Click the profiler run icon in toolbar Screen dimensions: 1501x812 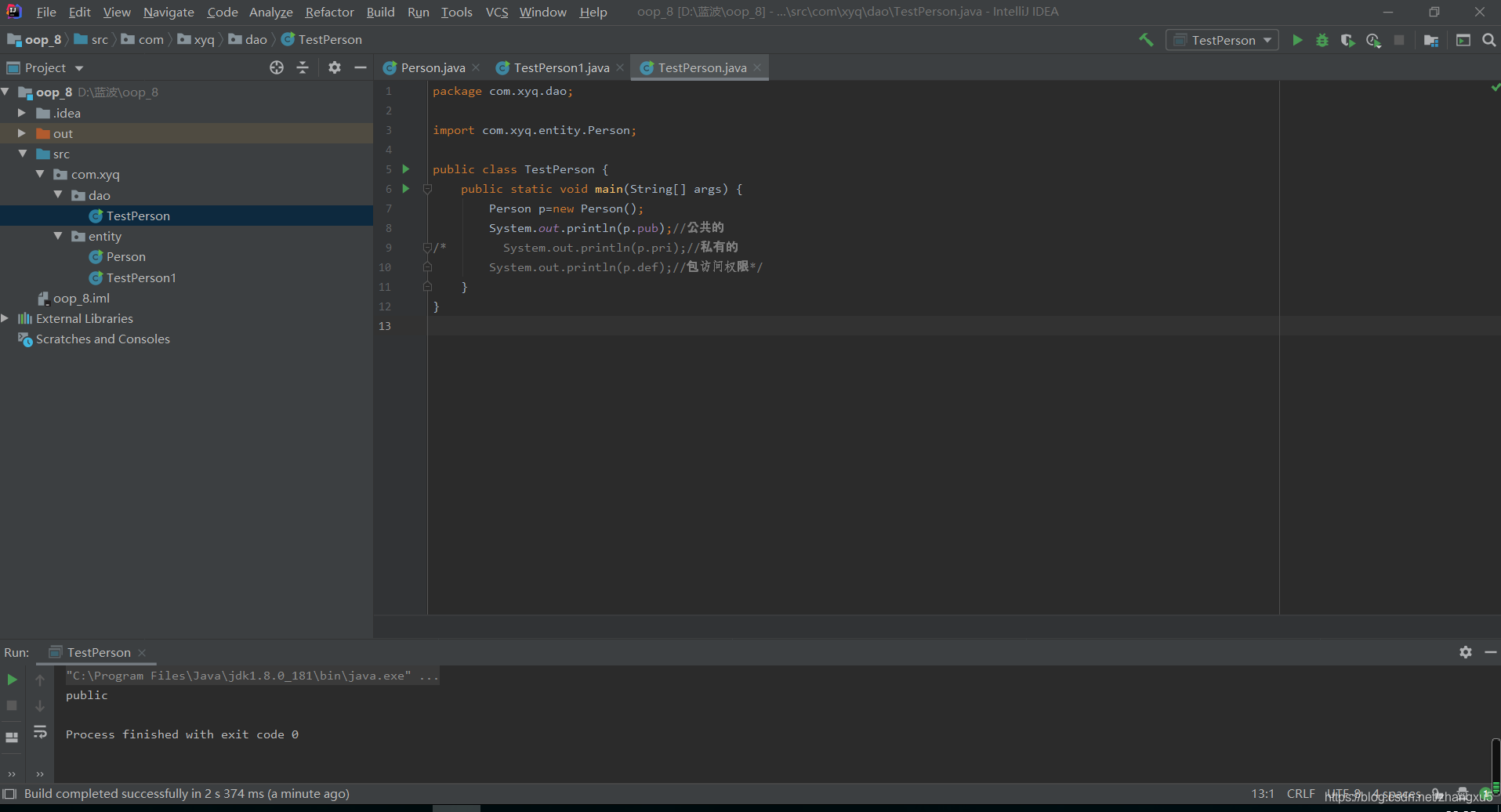point(1373,40)
